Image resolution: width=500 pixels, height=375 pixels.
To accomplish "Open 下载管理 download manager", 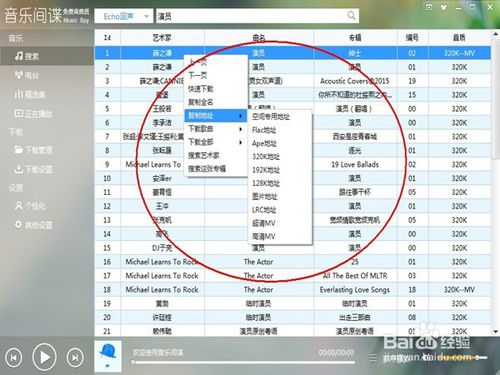I will click(33, 150).
